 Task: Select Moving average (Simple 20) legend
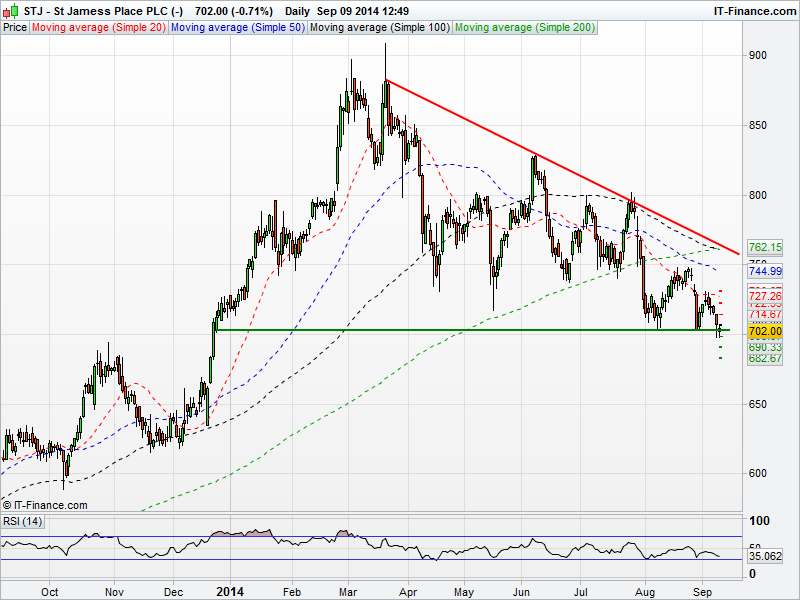tap(99, 28)
